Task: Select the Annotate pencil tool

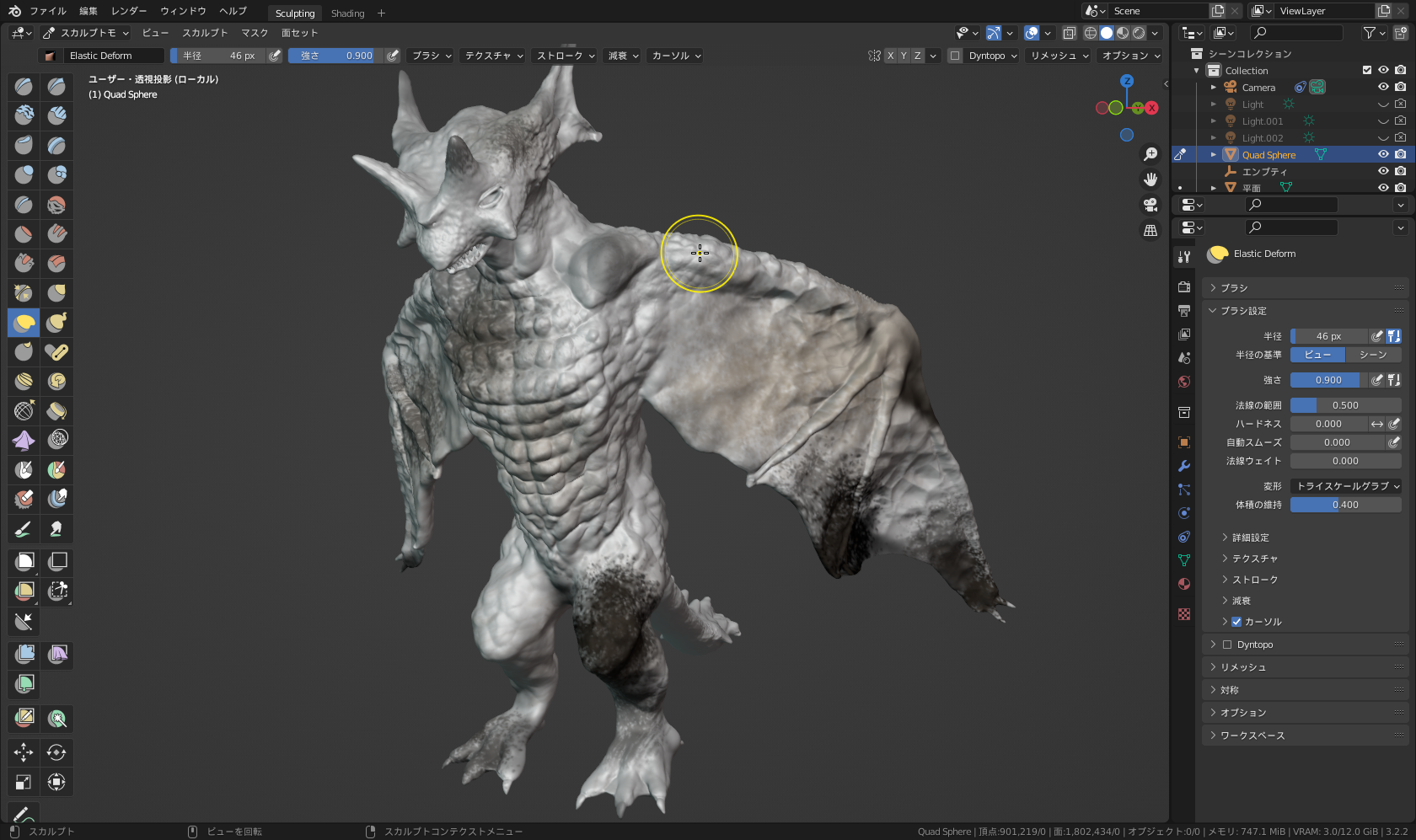Action: tap(24, 814)
